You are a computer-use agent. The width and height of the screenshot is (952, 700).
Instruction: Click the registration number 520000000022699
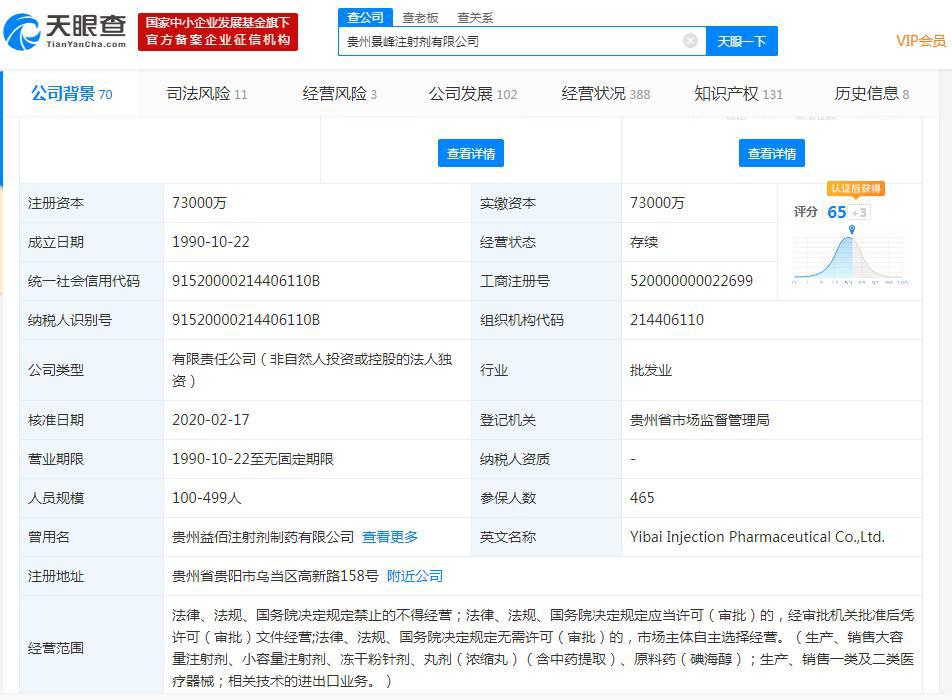[x=691, y=281]
